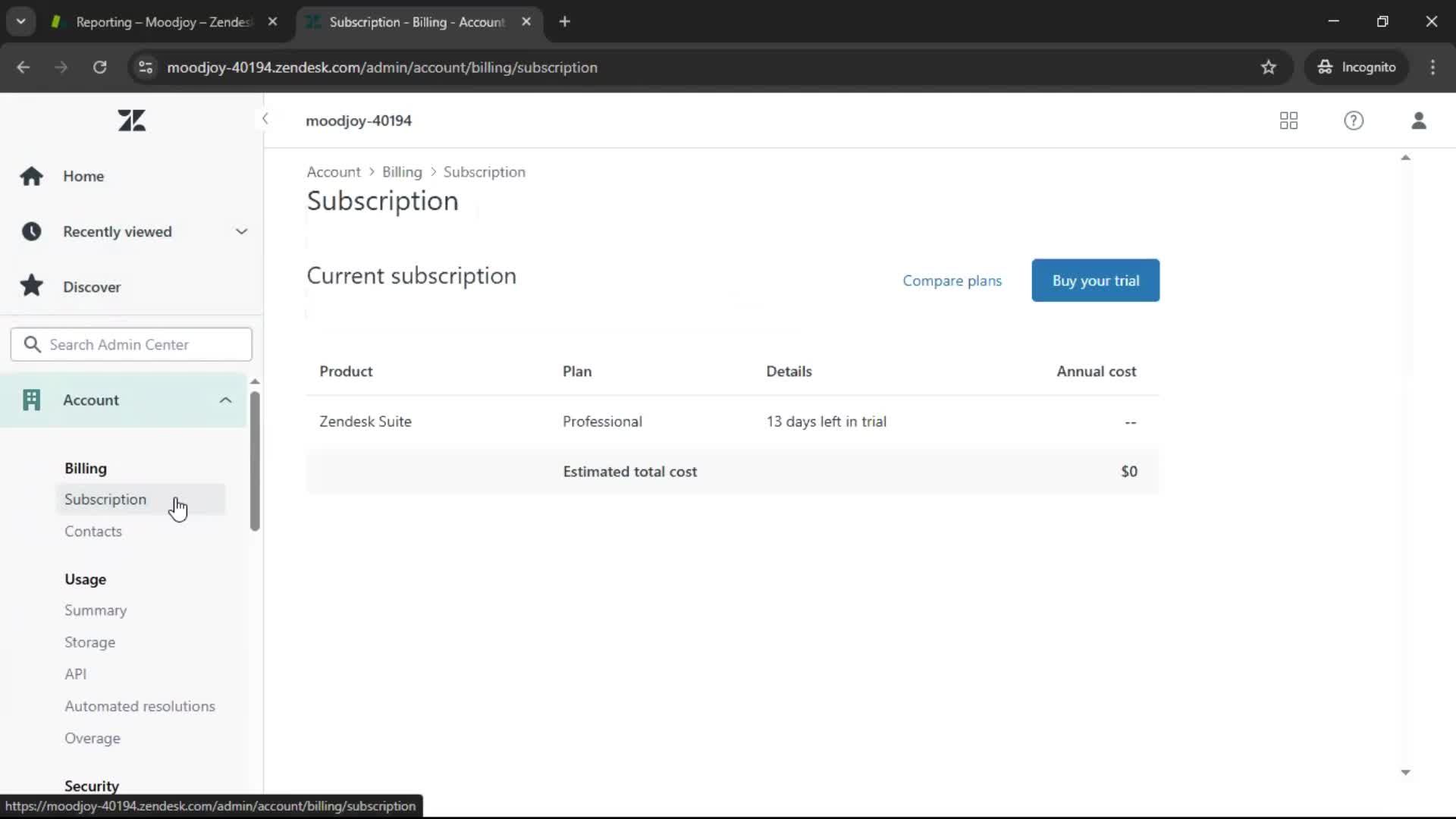This screenshot has width=1456, height=819.
Task: Click "13 days left in trial" text
Action: 826,422
